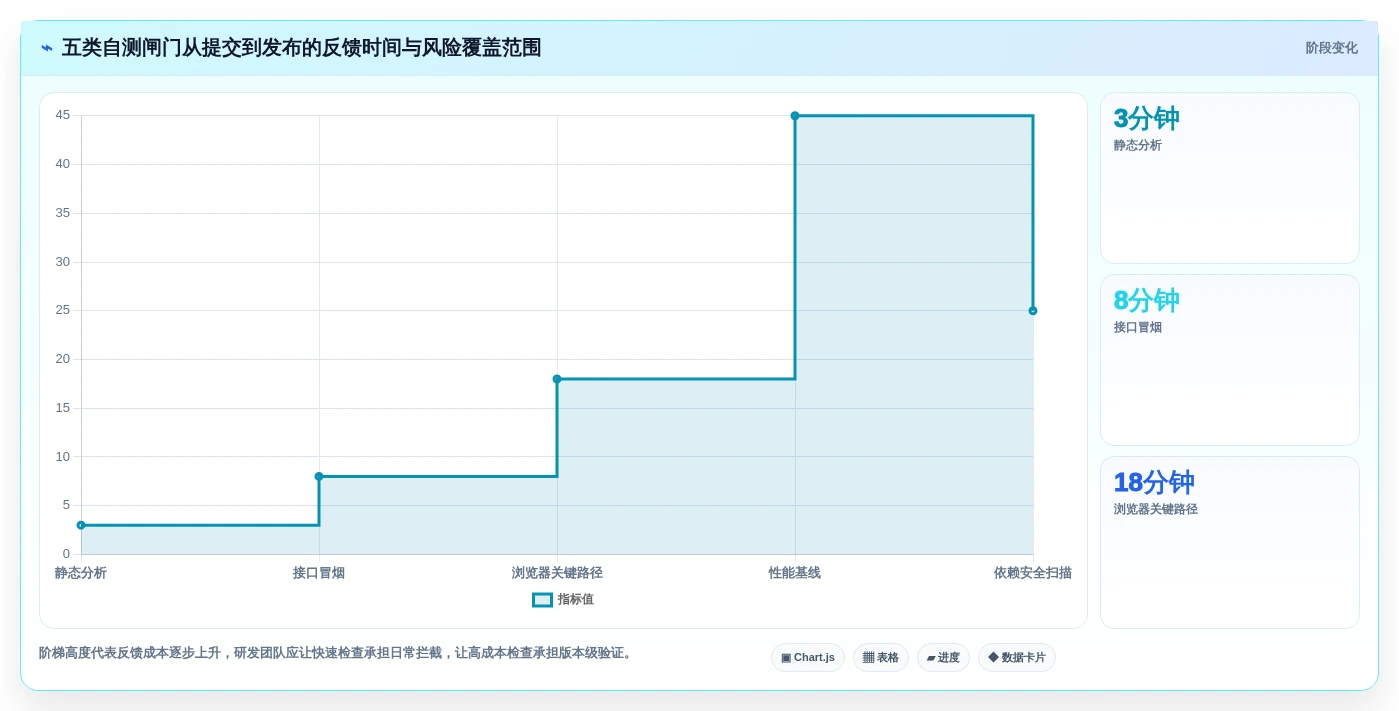Click the 接口冒烟 data point at value 8
The image size is (1399, 711).
(319, 476)
